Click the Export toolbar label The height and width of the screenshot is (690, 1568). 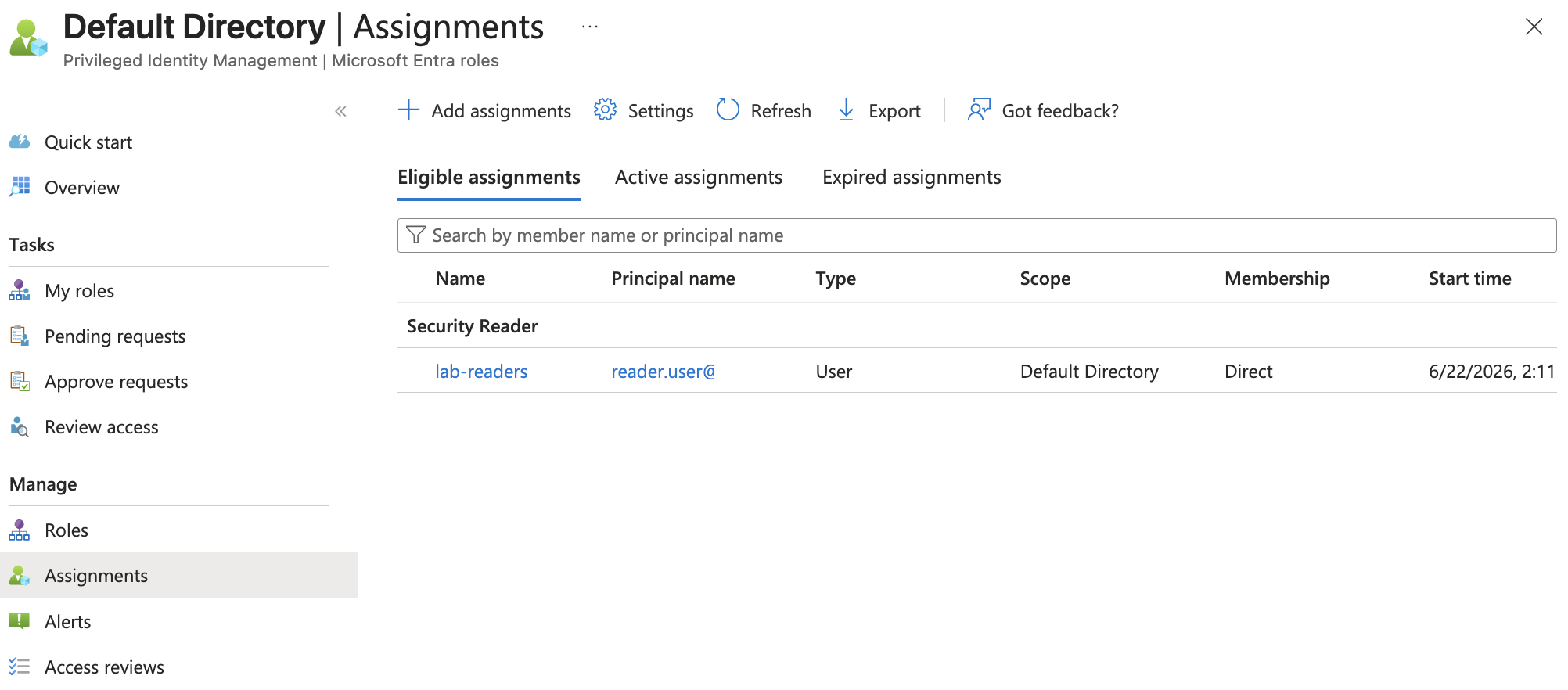pyautogui.click(x=894, y=111)
